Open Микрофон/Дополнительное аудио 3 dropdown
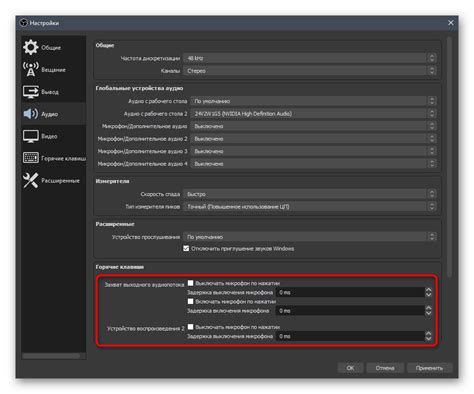The width and height of the screenshot is (474, 394). pos(313,151)
